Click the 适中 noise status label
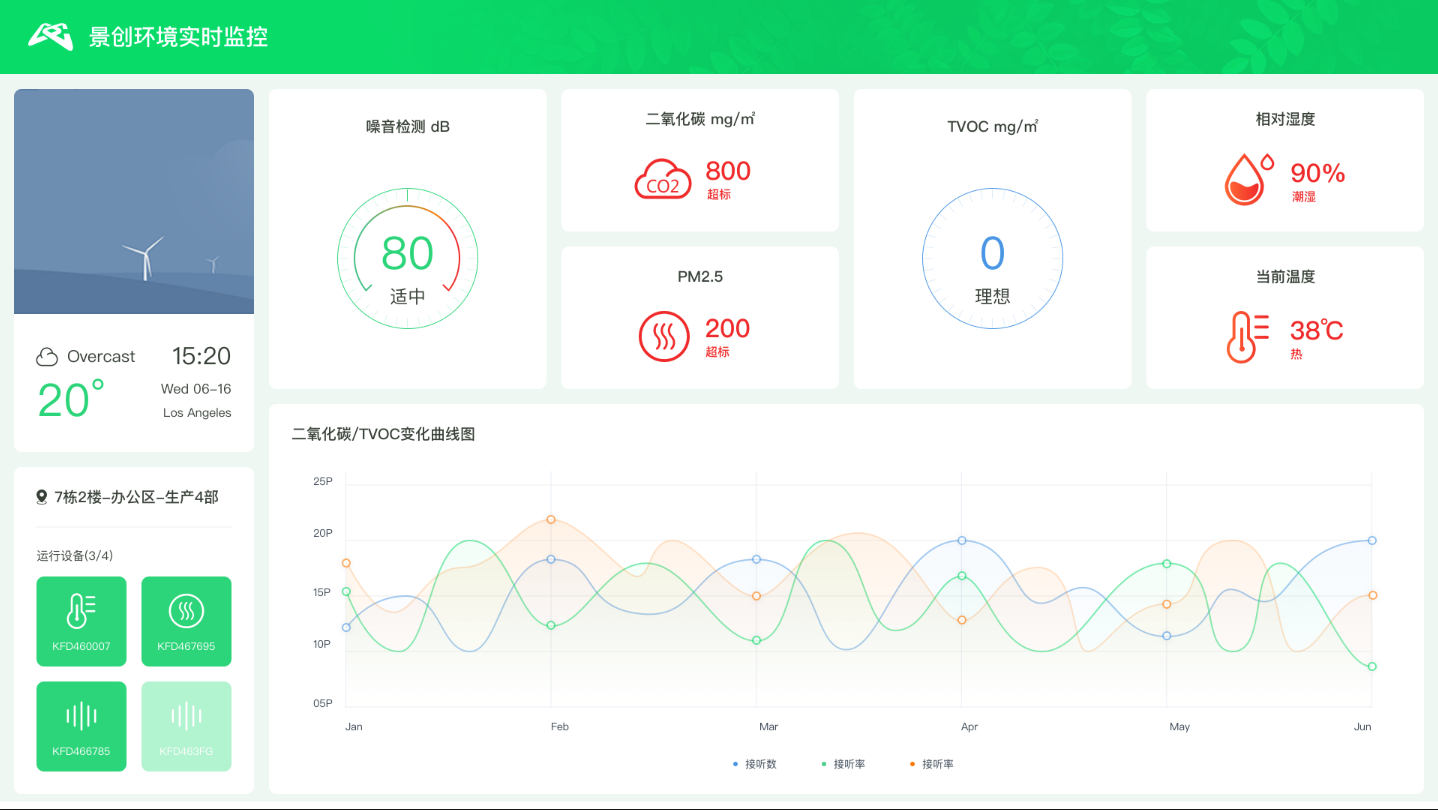Screen dimensions: 1438x810 408,297
